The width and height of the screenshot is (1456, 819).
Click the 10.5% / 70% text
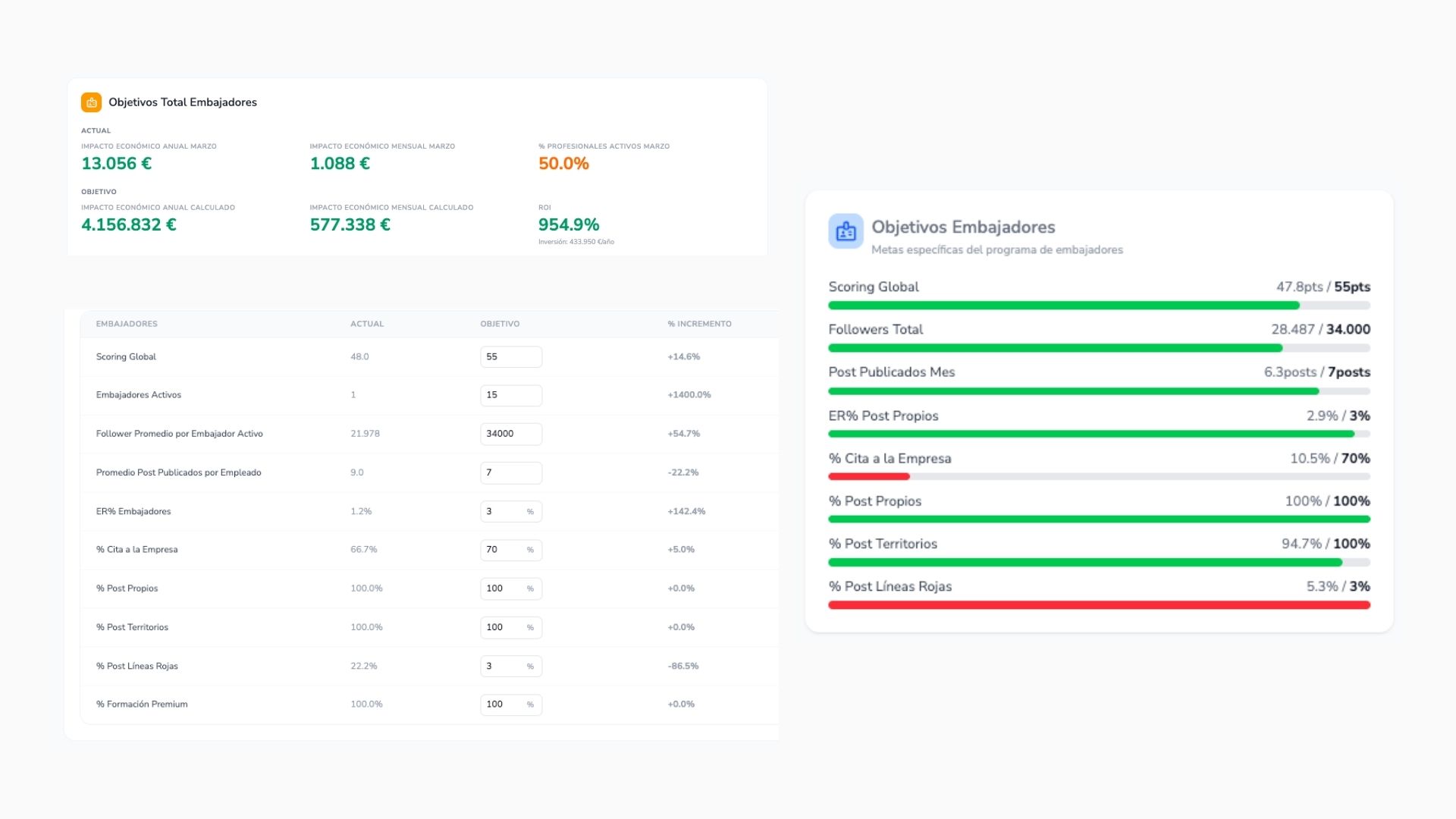[x=1330, y=458]
